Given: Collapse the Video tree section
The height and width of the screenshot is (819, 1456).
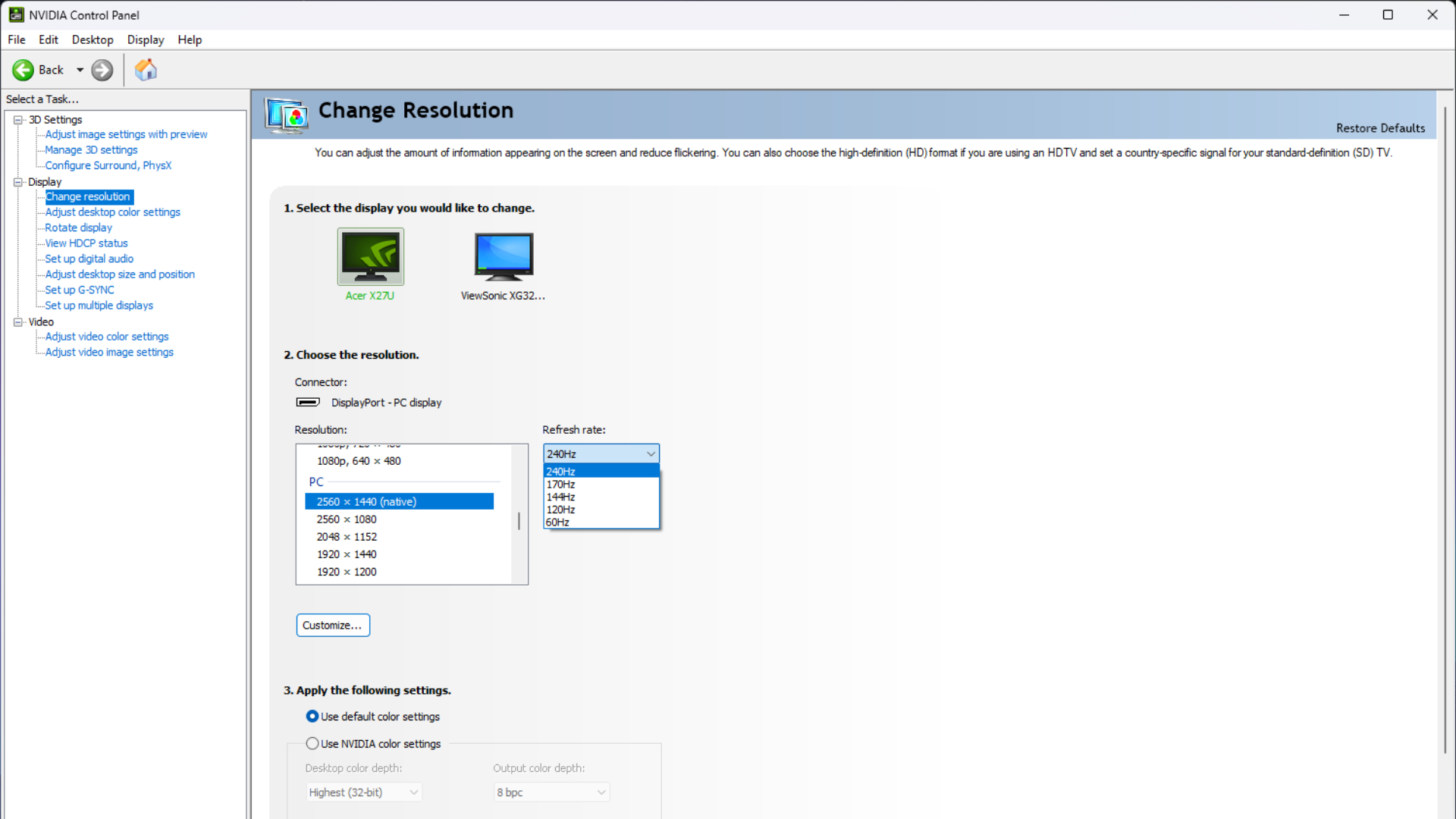Looking at the screenshot, I should coord(17,322).
